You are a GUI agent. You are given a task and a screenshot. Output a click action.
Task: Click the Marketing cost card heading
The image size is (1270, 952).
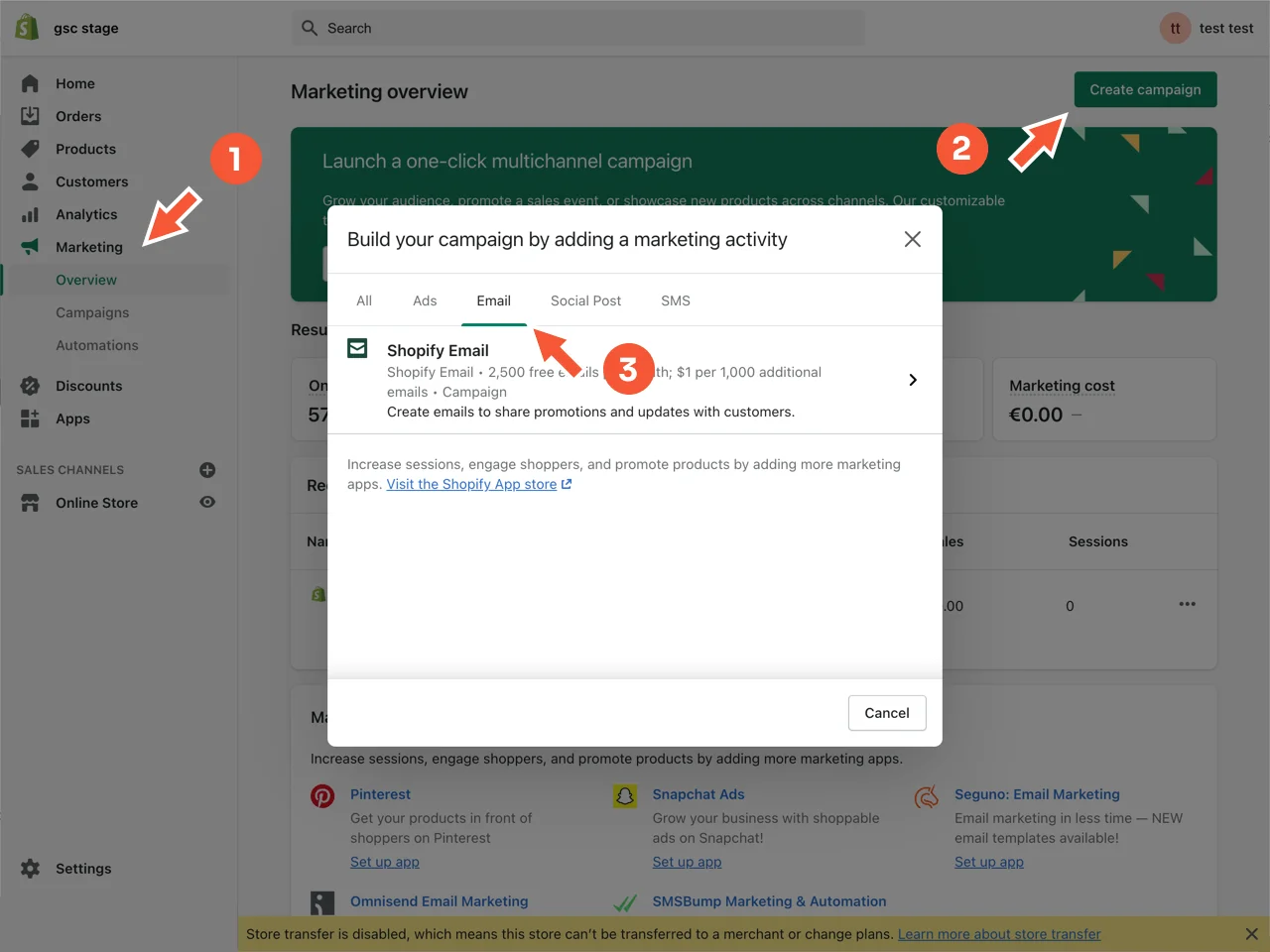(x=1062, y=386)
